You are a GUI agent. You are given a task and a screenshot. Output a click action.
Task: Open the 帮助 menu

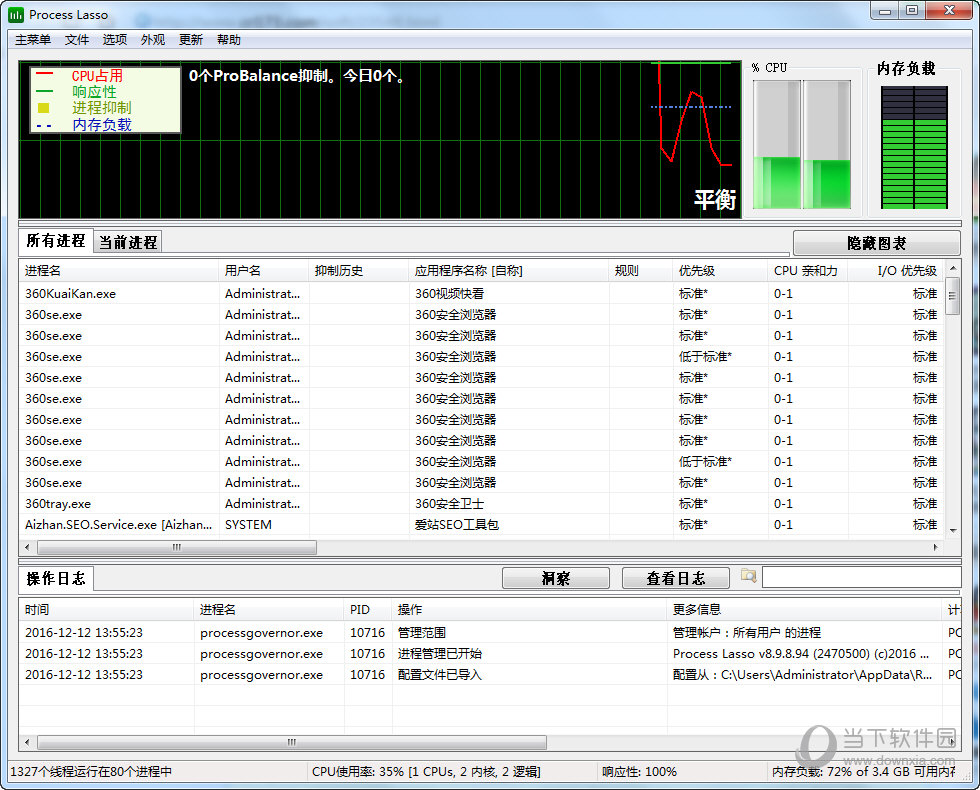coord(229,40)
